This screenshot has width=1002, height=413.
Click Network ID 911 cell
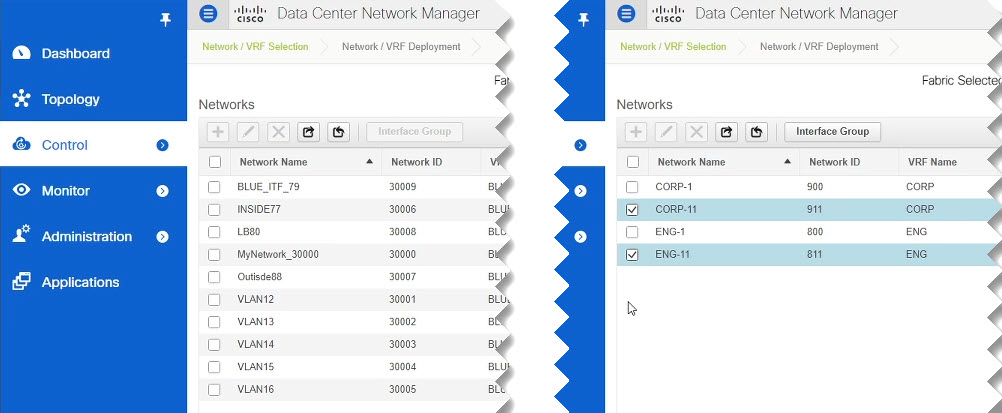coord(815,210)
